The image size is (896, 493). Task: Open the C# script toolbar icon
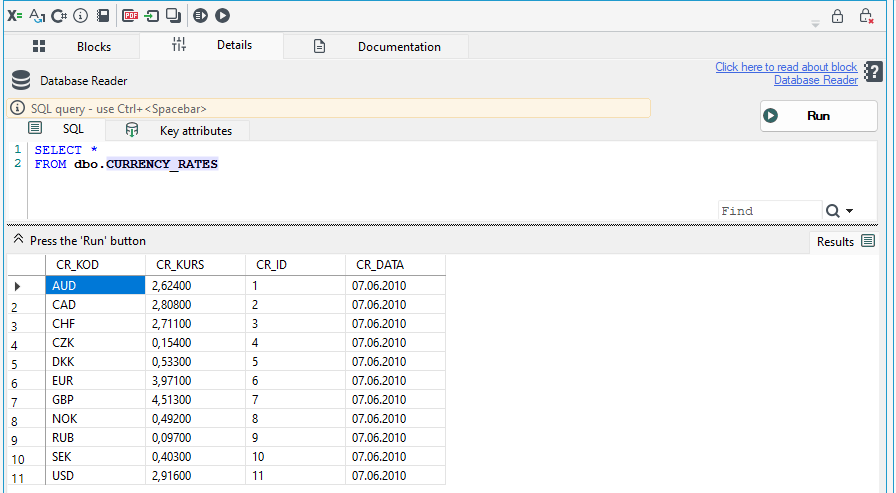pos(58,16)
